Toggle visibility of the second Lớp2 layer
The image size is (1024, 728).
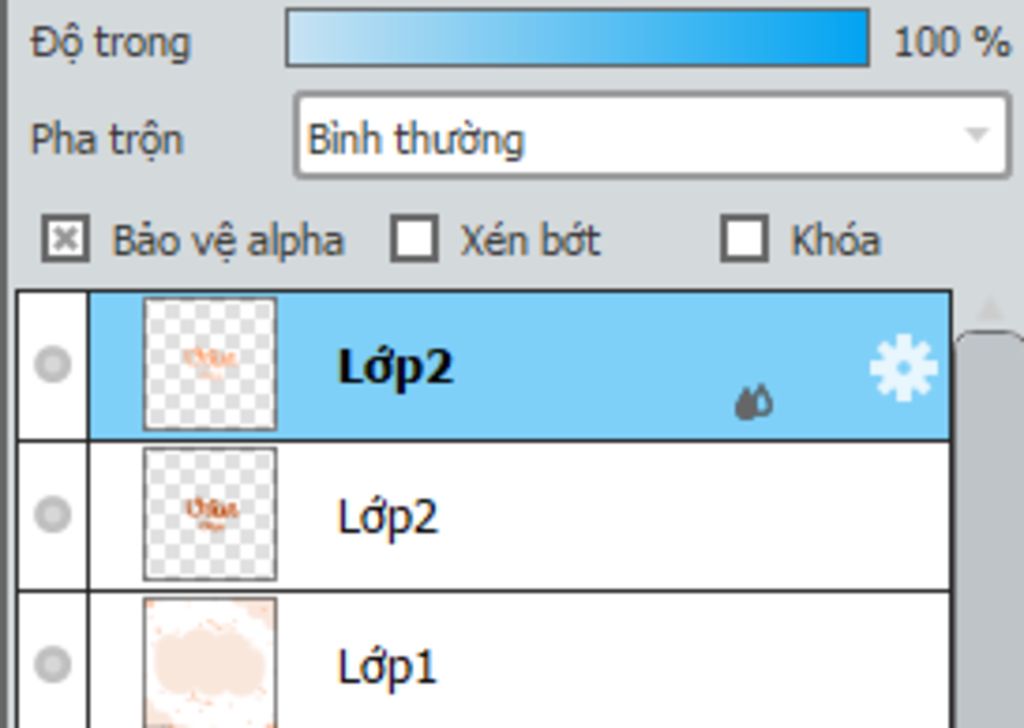coord(52,514)
